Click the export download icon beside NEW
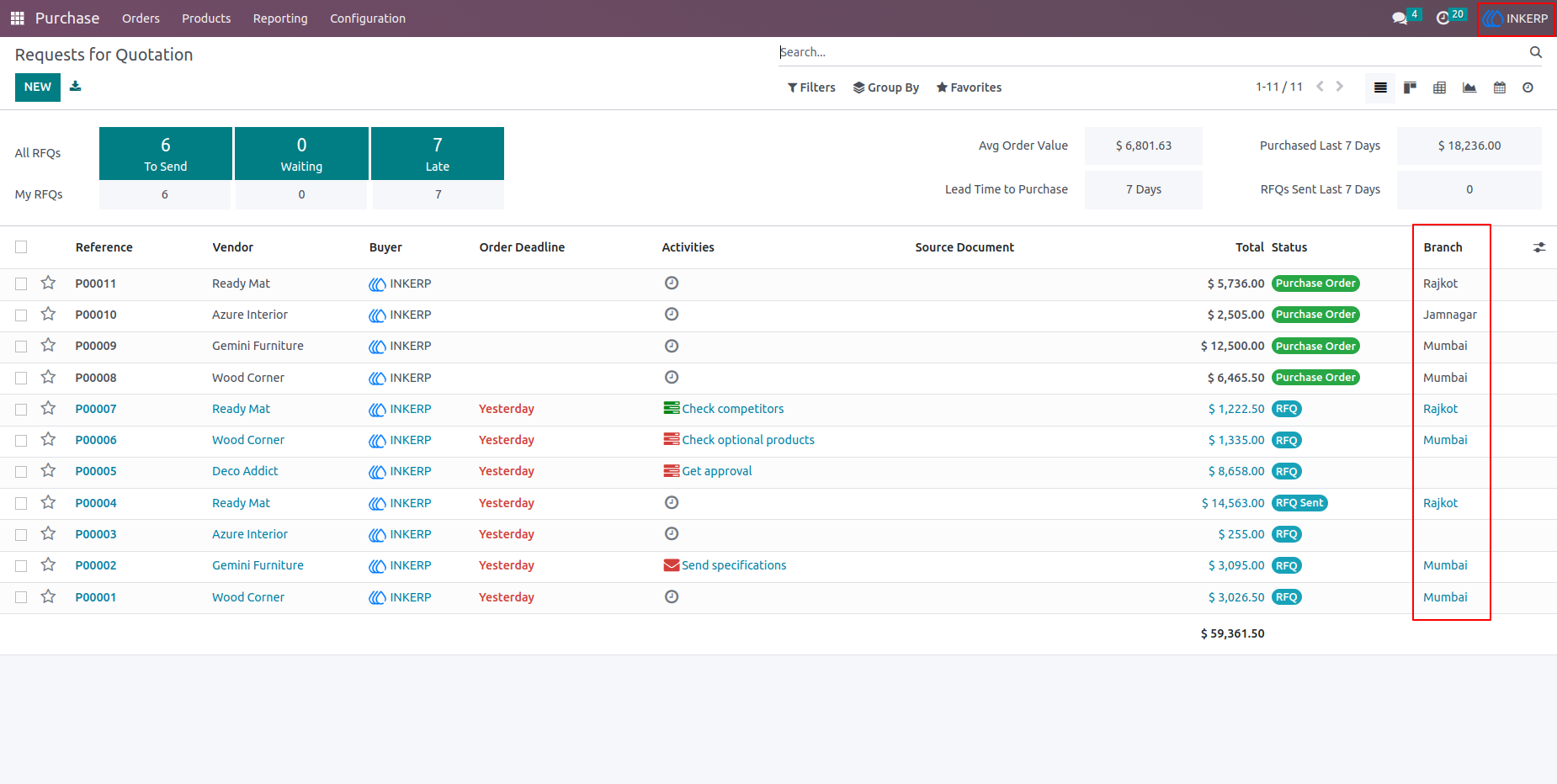Screen dimensions: 1557x784 tap(76, 87)
